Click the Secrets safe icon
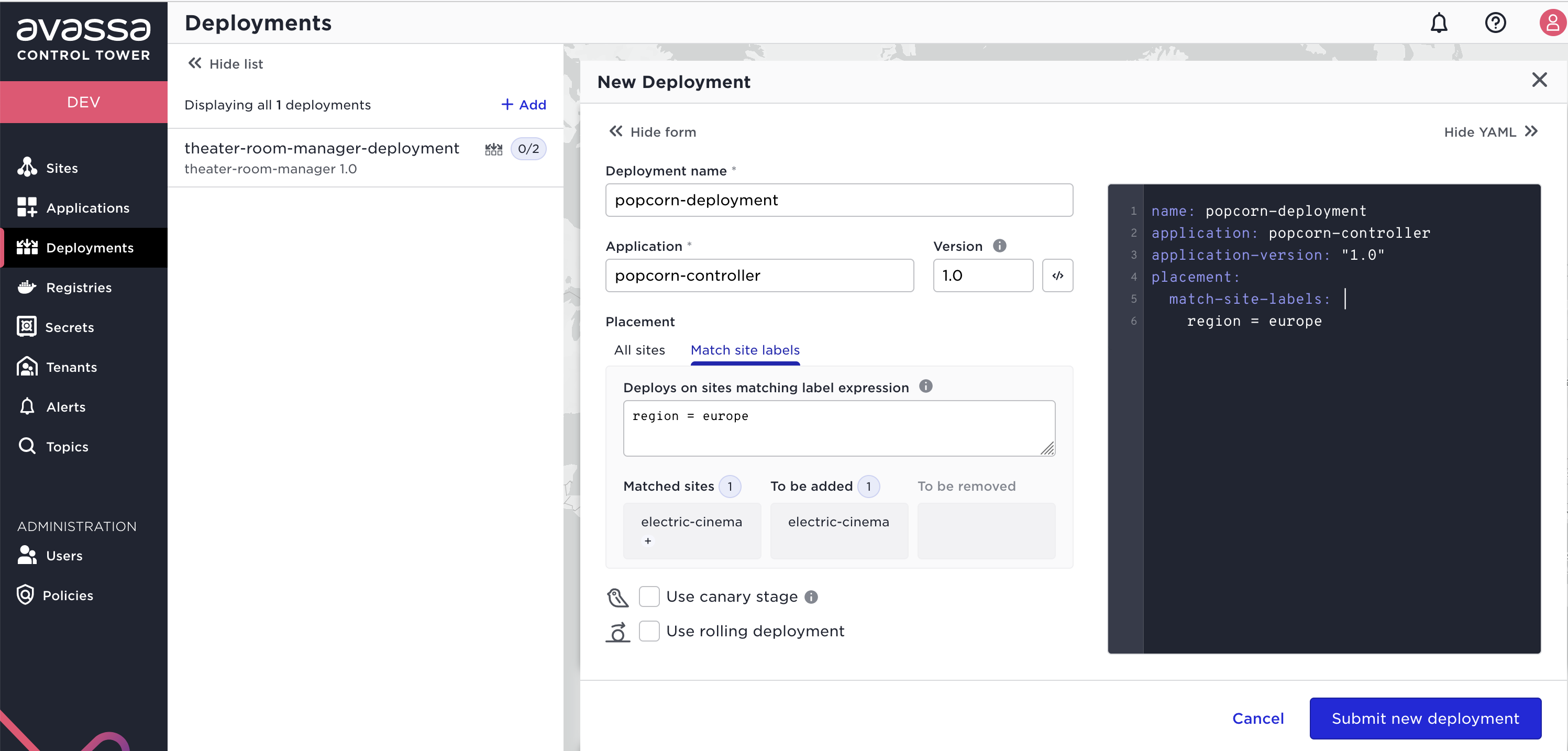The width and height of the screenshot is (1568, 751). pyautogui.click(x=27, y=327)
